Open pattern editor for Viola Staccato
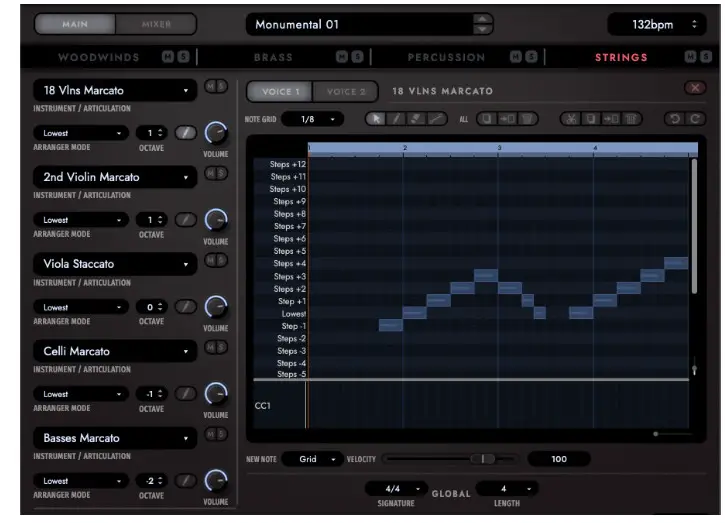This screenshot has width=725, height=523. (x=187, y=306)
